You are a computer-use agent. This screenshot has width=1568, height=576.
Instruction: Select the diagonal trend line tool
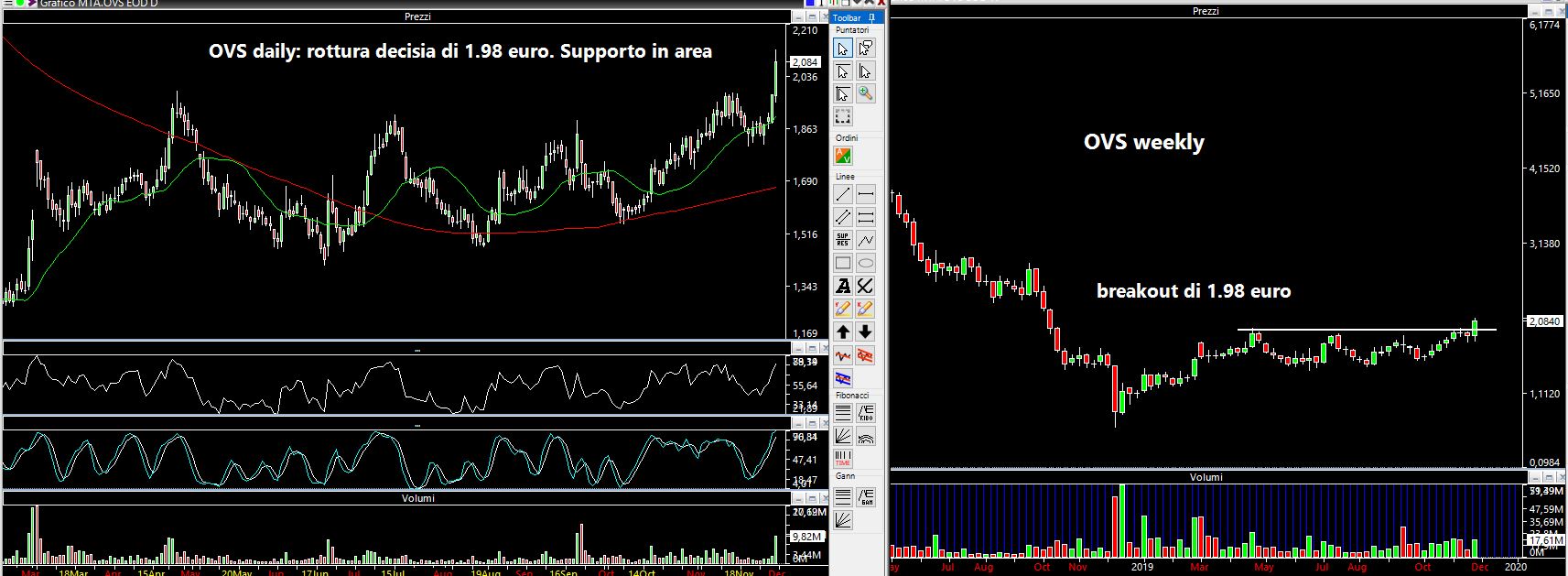(843, 194)
